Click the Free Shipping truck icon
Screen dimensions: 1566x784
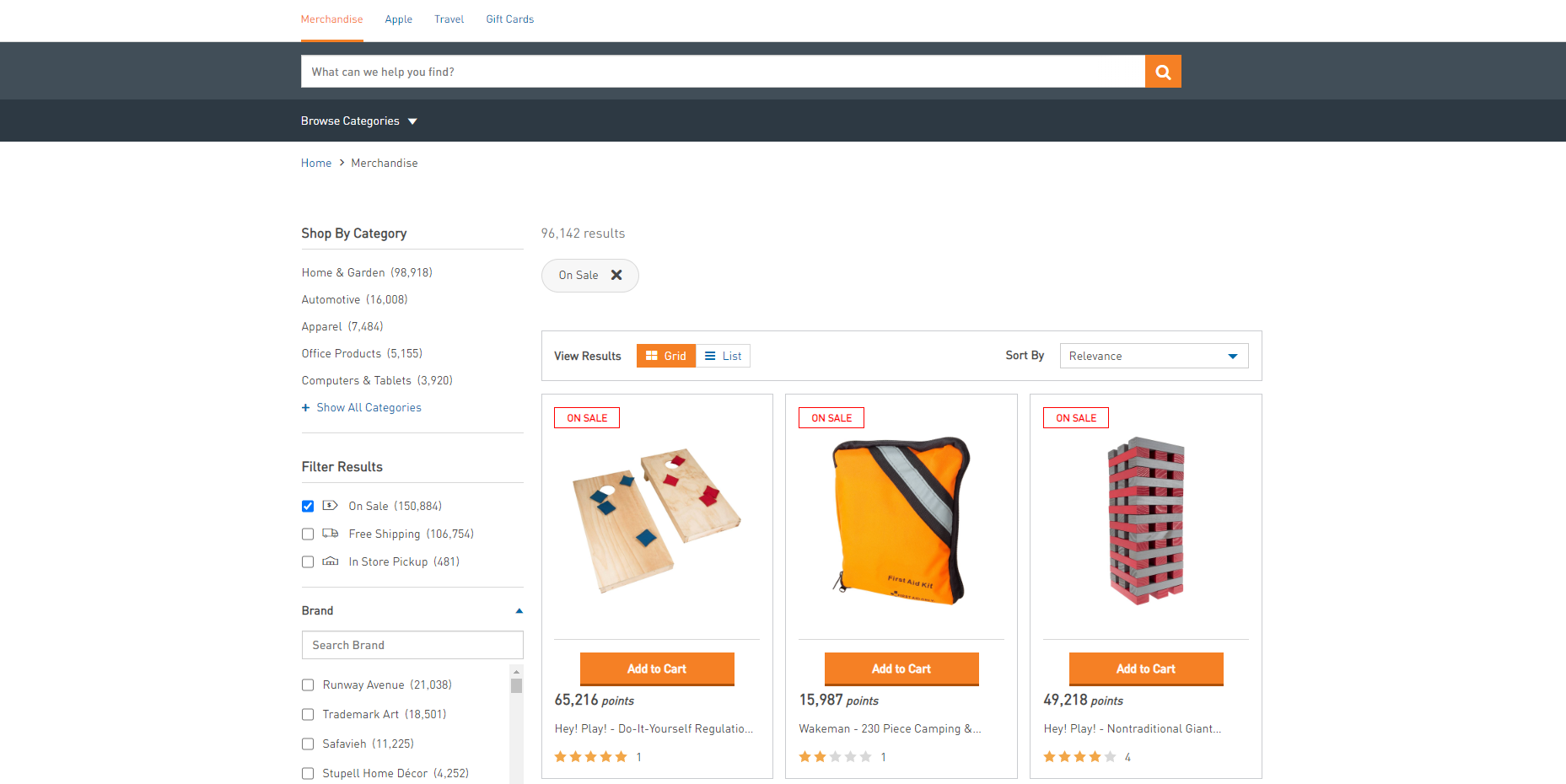331,534
